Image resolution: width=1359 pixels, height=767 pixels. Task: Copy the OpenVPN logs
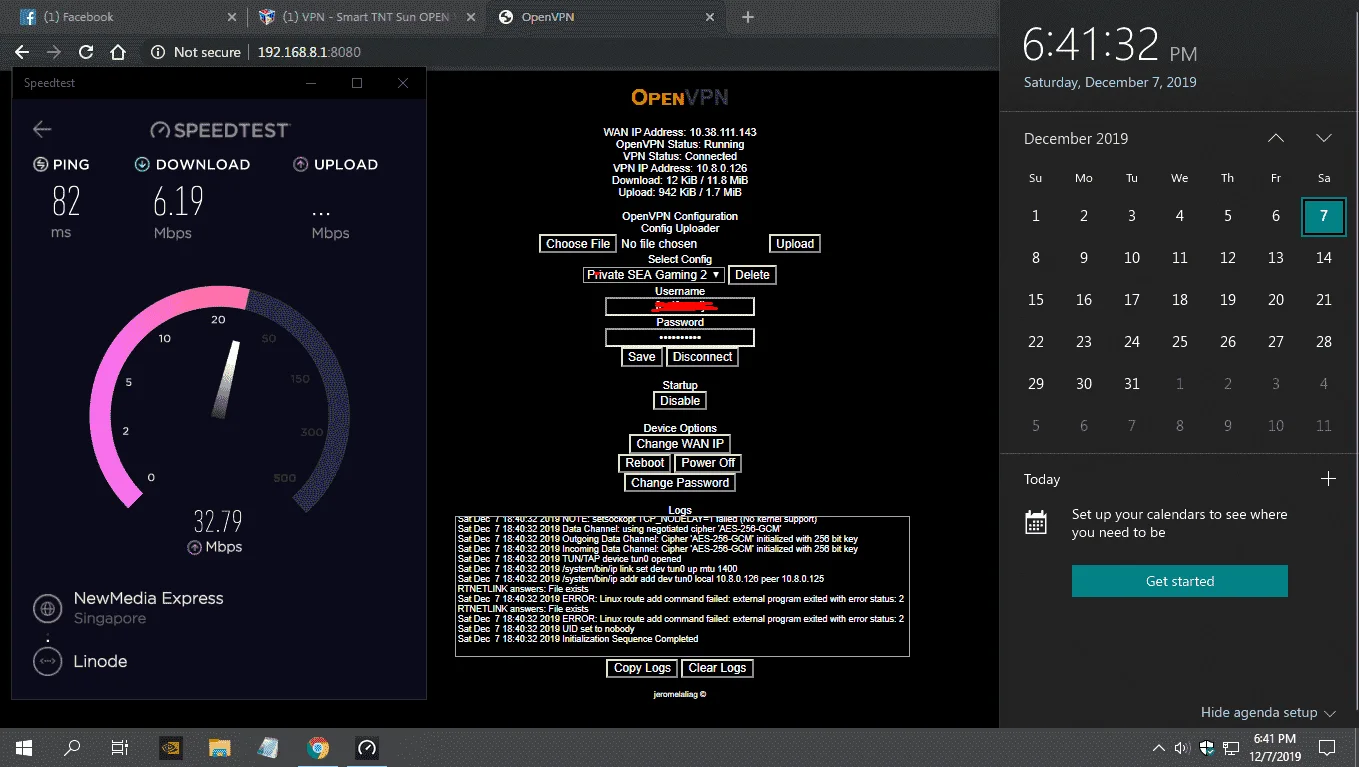coord(642,668)
